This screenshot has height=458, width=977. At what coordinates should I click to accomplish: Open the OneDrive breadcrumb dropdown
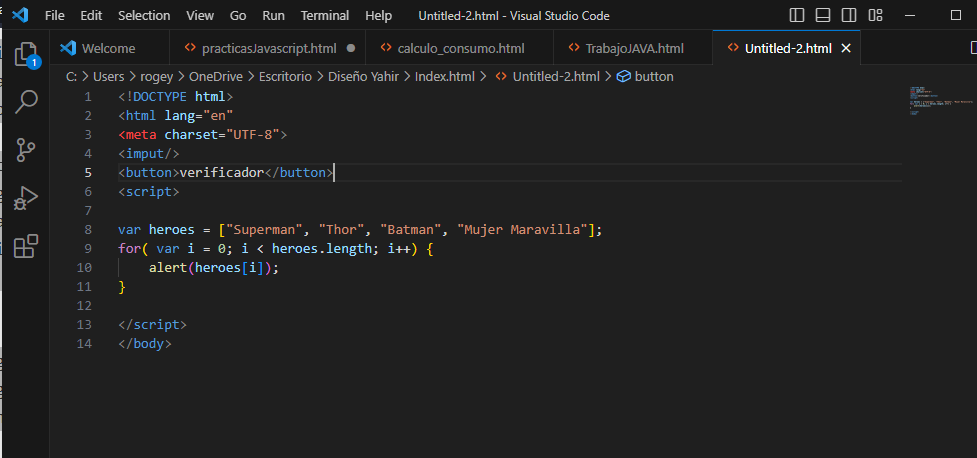[x=216, y=77]
